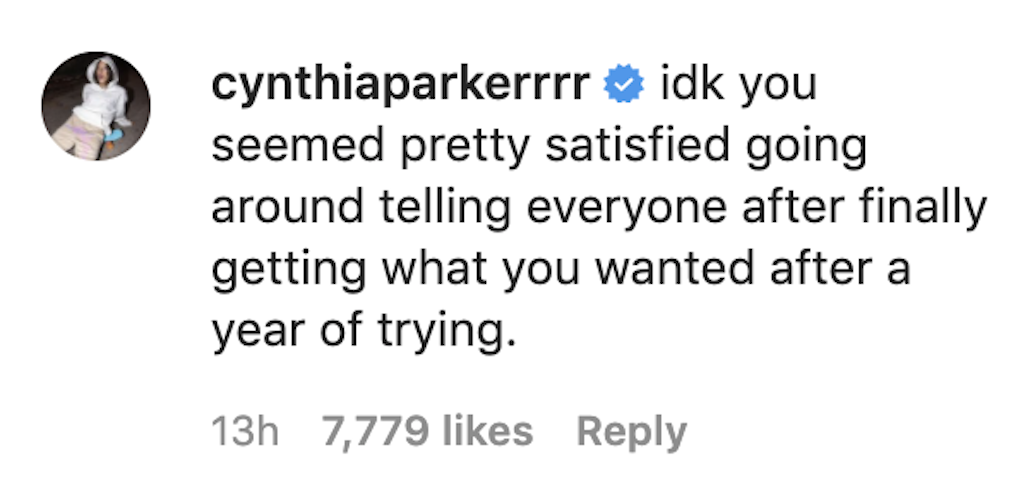Screen dimensions: 1018x500
Task: View the 7,779 likes list
Action: point(427,432)
